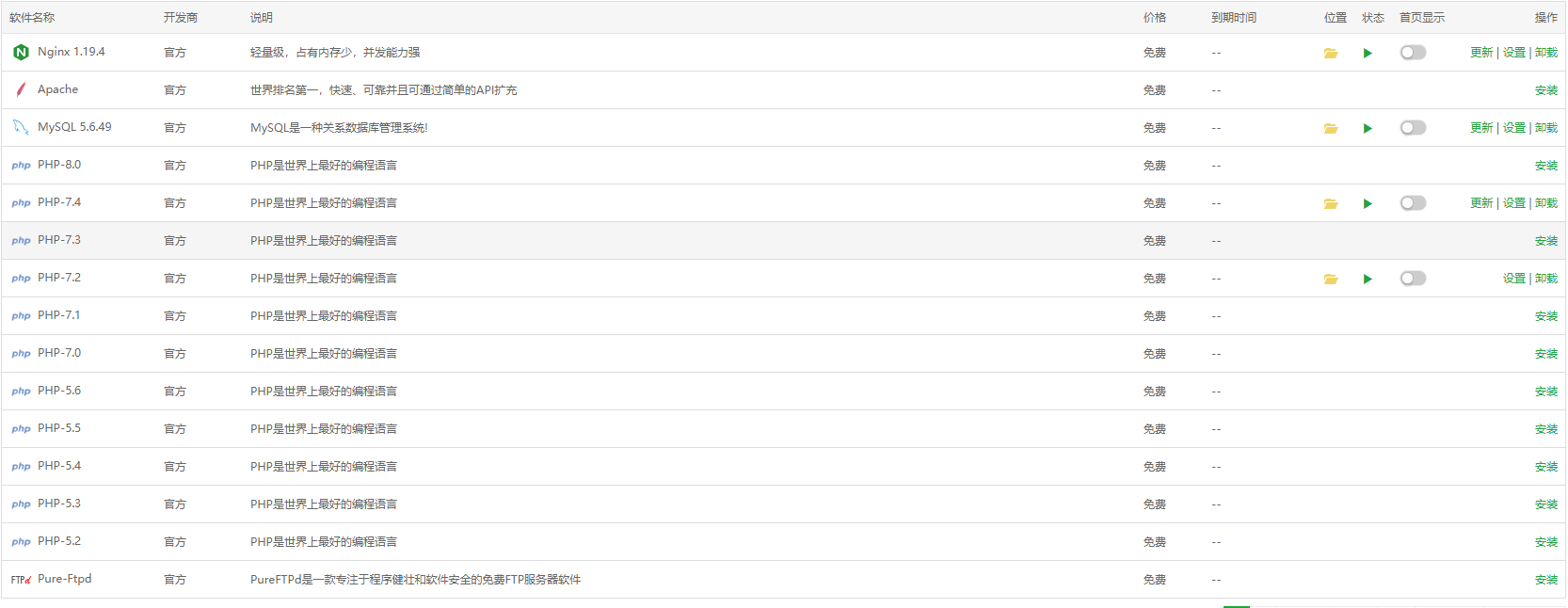Select the PHP-7.0 name text
Viewport: 1568px width, 608px height.
(59, 353)
